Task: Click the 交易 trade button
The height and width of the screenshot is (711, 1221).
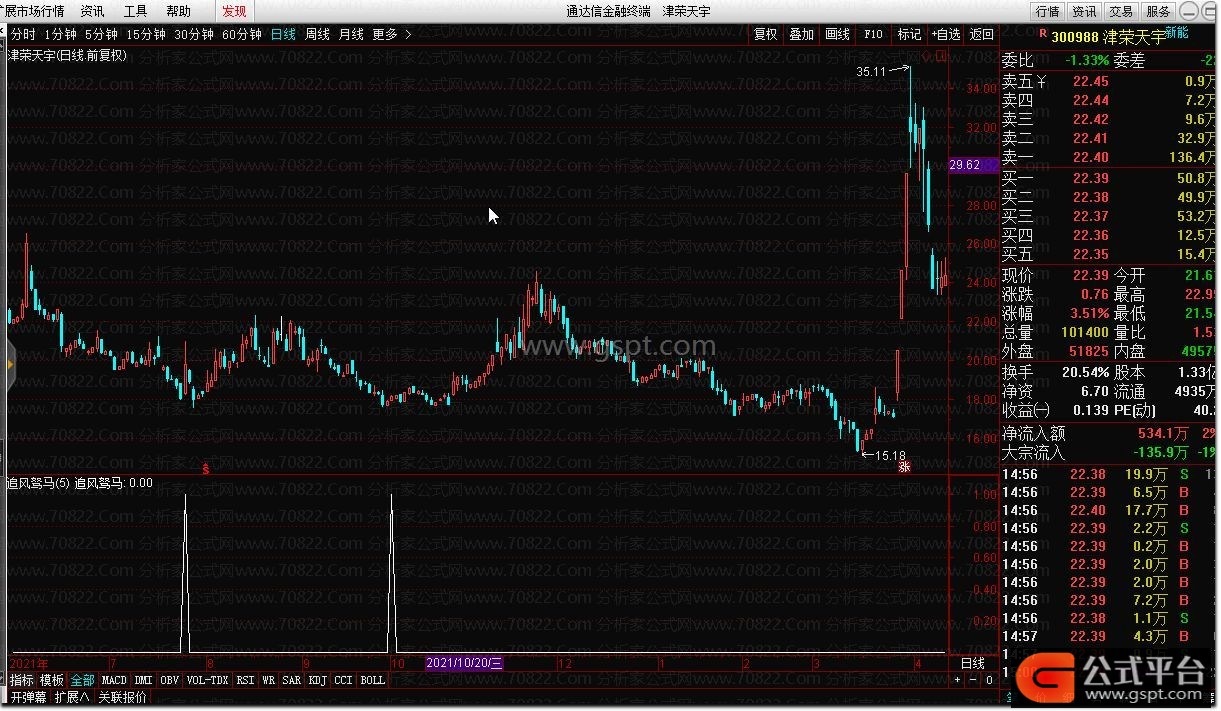Action: click(x=1121, y=11)
